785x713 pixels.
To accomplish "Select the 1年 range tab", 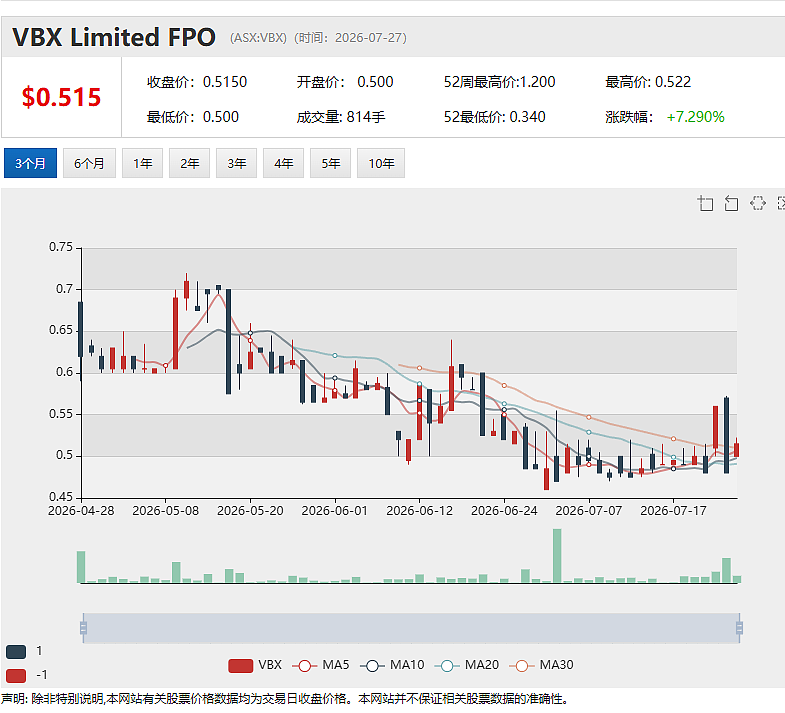I will [x=143, y=163].
